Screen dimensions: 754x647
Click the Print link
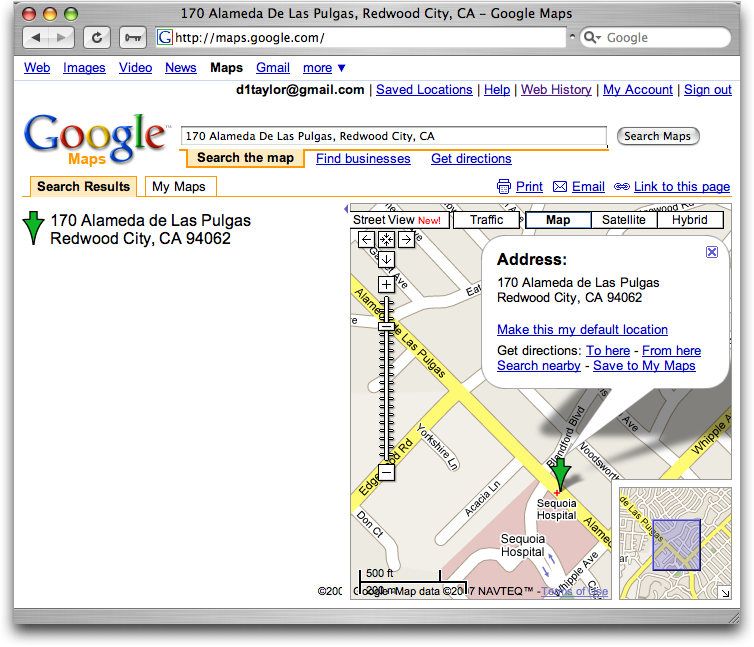pyautogui.click(x=529, y=187)
